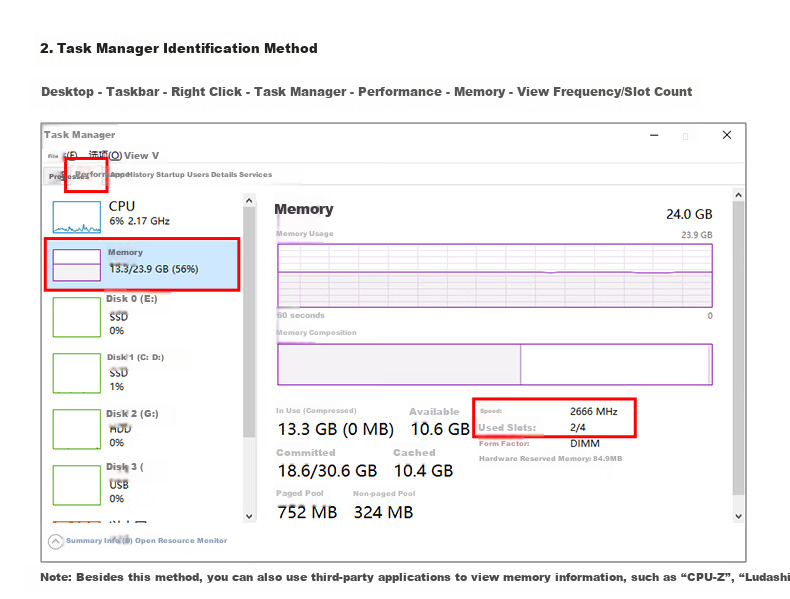Select the CPU usage graph thumbnail
This screenshot has height=599, width=790.
coord(77,217)
